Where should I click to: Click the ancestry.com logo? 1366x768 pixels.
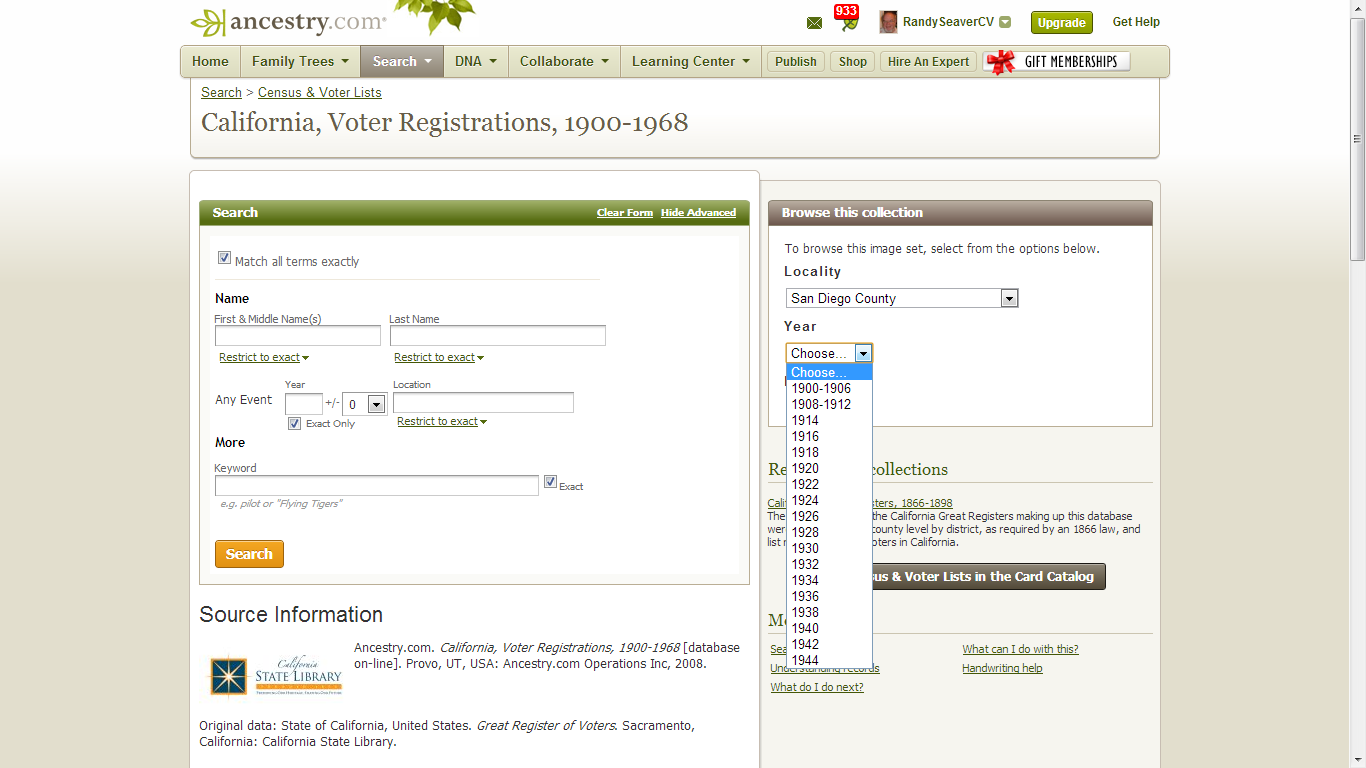(288, 22)
